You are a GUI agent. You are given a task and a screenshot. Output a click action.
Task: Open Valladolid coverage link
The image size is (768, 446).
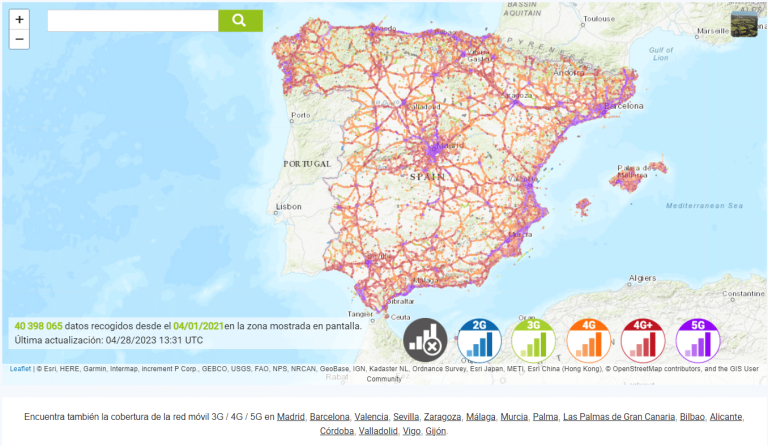click(378, 431)
